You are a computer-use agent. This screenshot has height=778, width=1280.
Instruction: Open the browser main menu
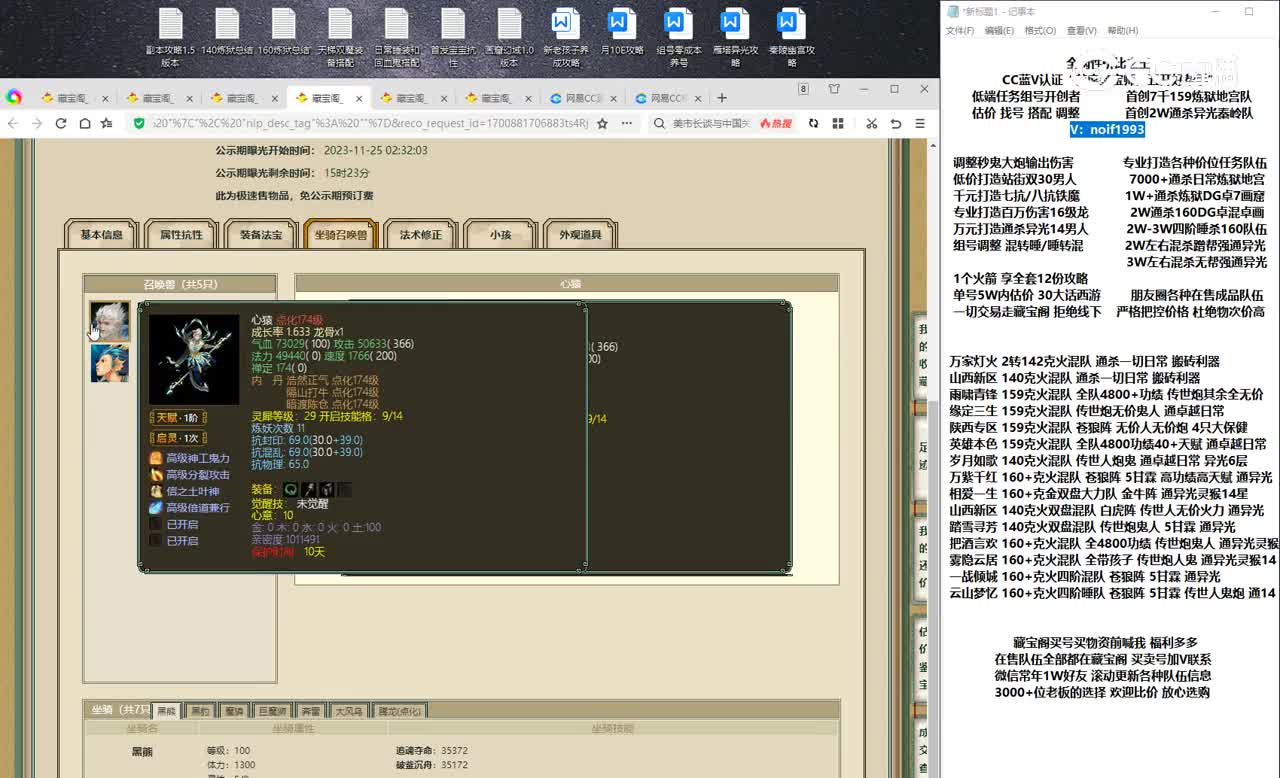pyautogui.click(x=919, y=123)
